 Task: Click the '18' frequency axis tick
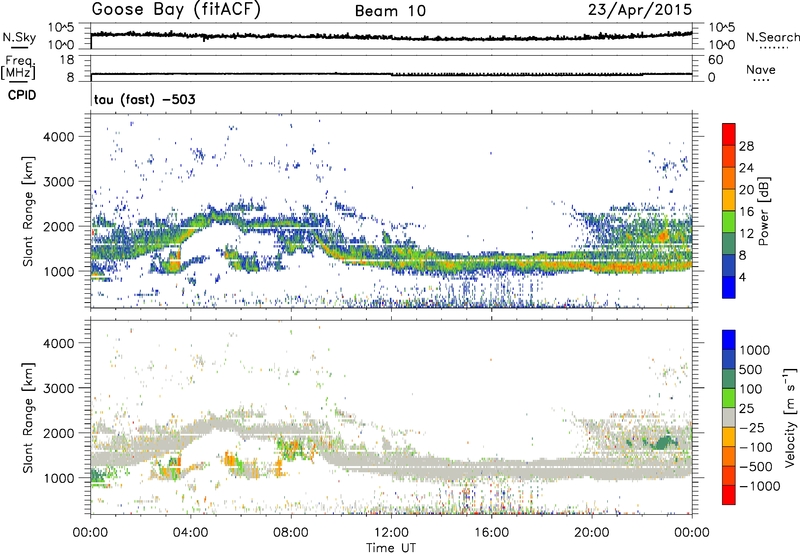[67, 60]
